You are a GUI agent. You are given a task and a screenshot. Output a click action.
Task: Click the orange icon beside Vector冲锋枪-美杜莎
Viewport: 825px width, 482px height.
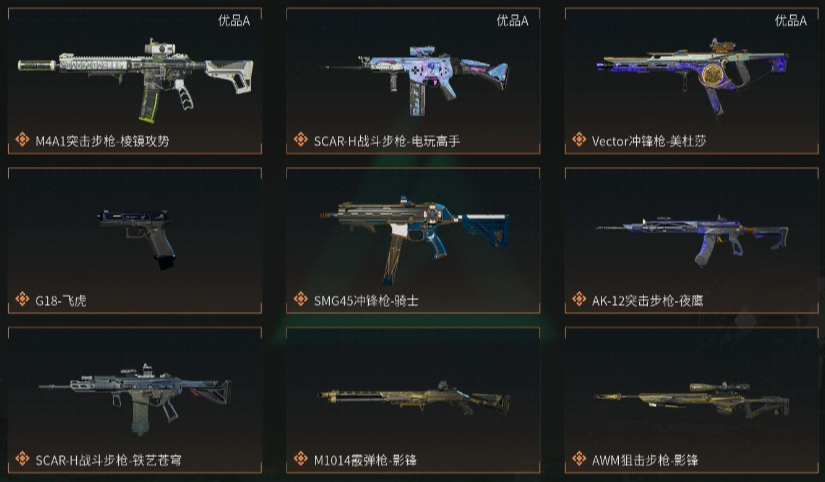579,139
